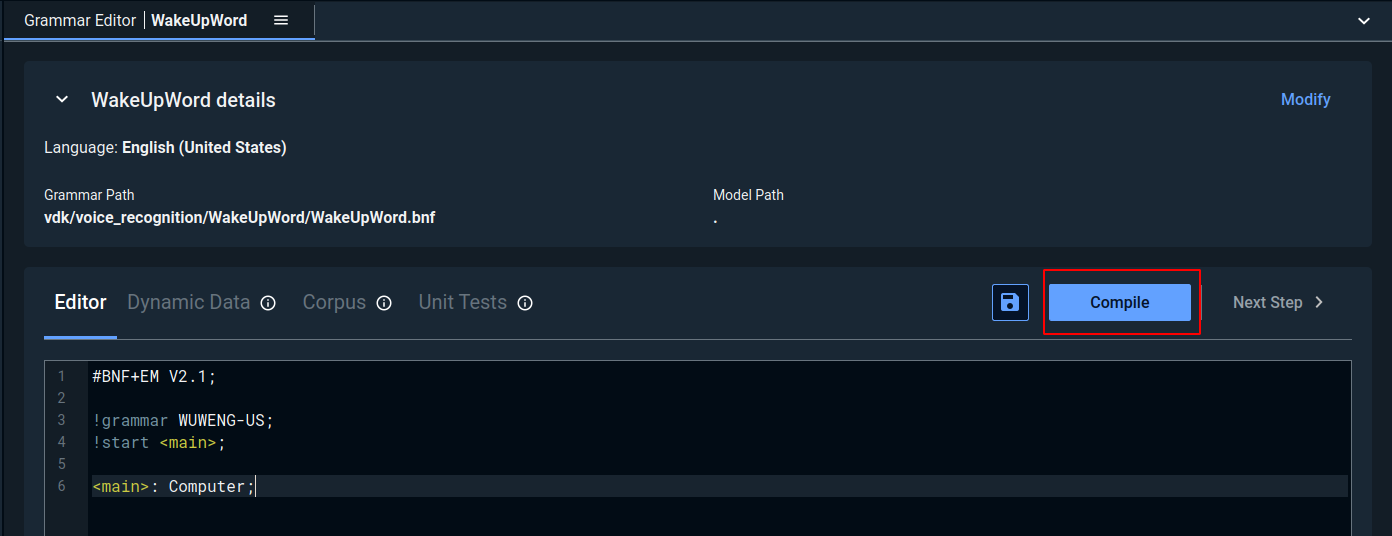Screen dimensions: 1392x536
Task: Select the Grammar Editor panel title
Action: tap(80, 20)
